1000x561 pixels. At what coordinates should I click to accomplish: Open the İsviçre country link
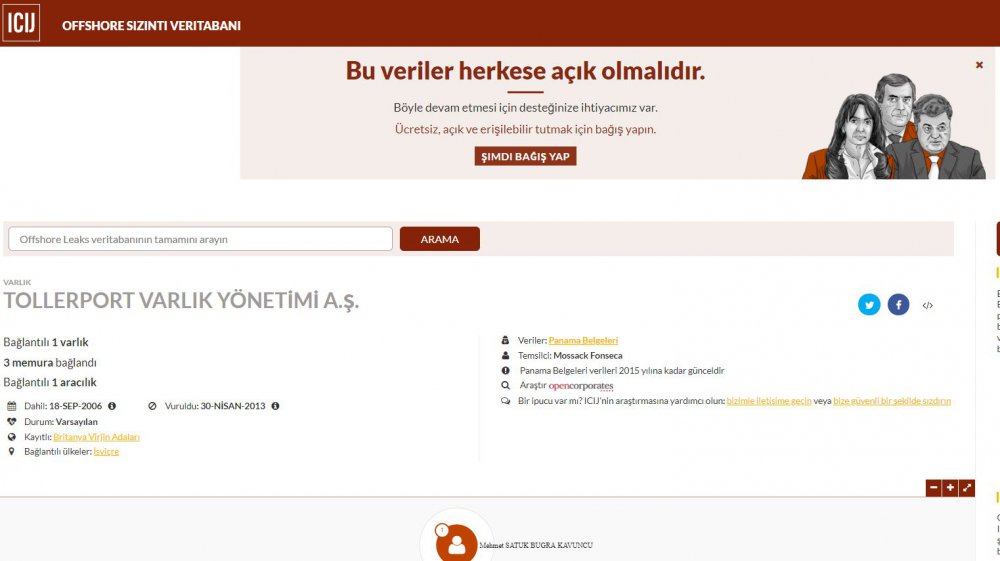[x=106, y=451]
